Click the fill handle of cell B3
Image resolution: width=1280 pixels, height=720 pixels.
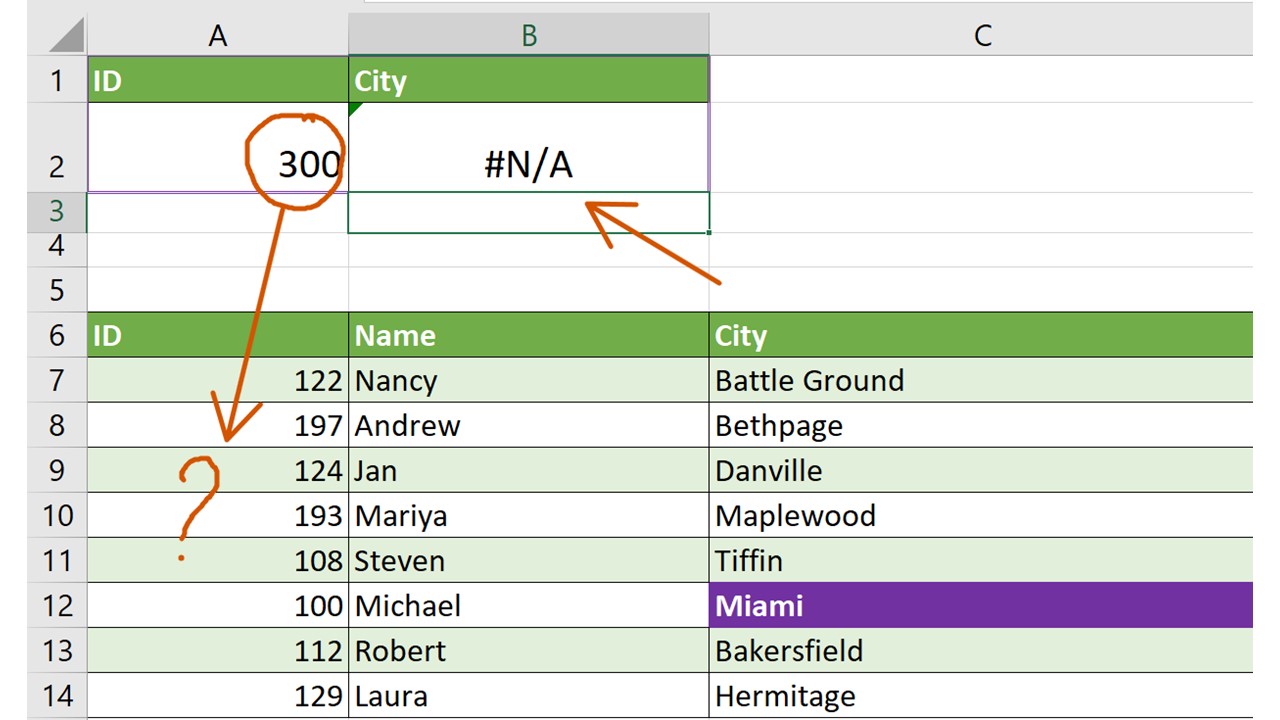(710, 232)
